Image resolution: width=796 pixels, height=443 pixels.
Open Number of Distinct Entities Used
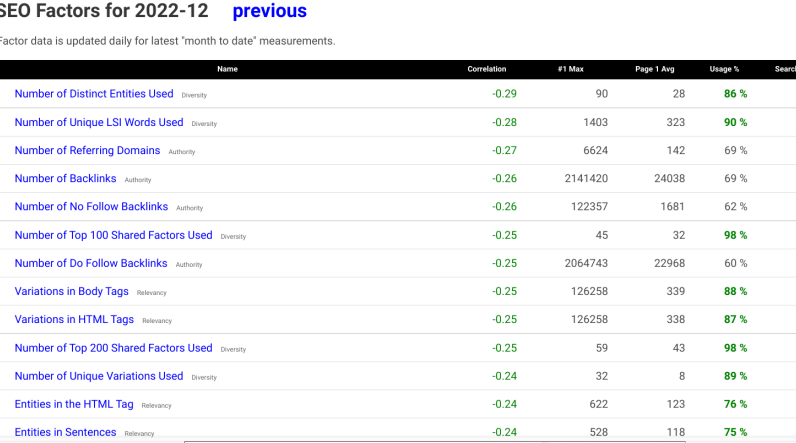pos(94,94)
